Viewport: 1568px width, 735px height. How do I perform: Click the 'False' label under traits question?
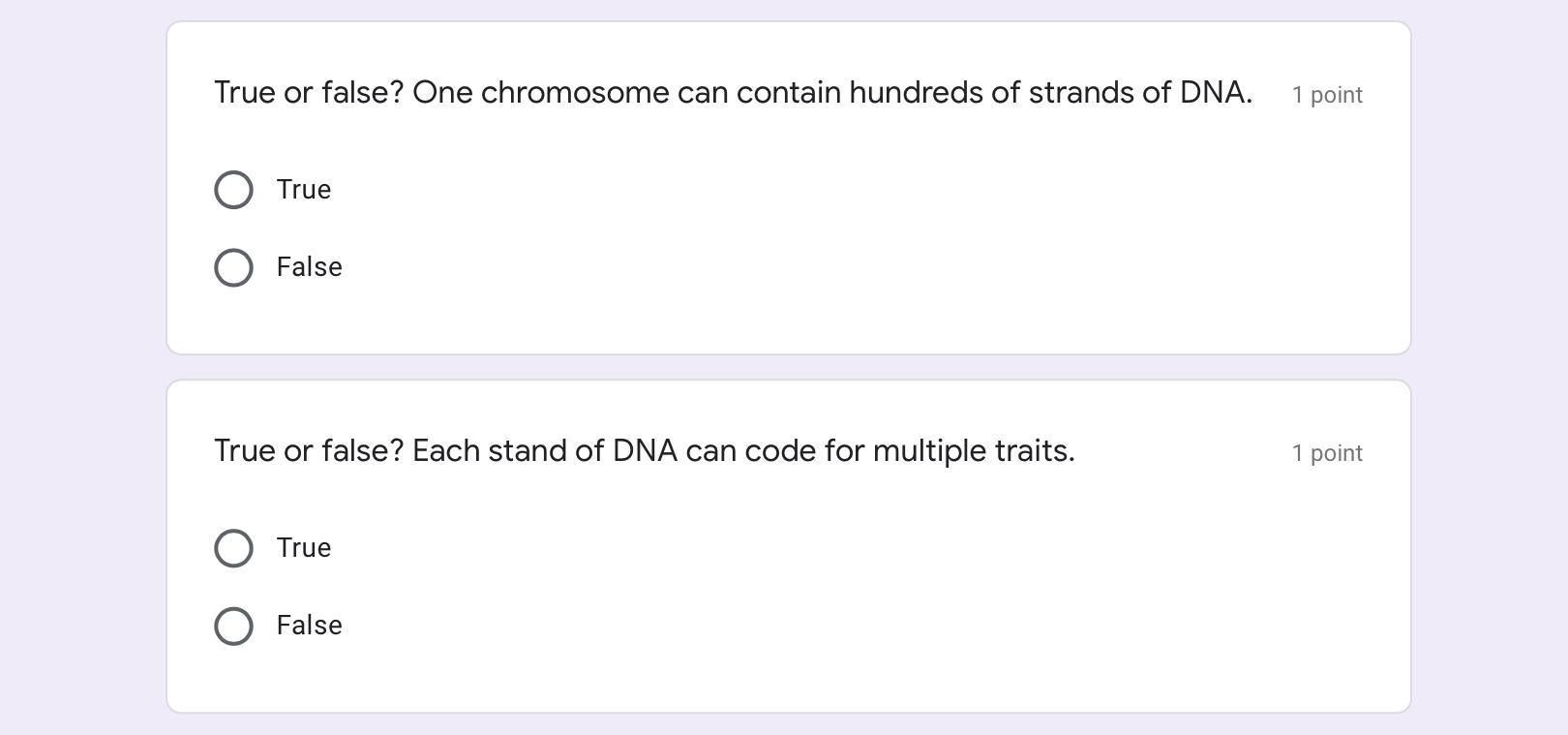coord(309,626)
